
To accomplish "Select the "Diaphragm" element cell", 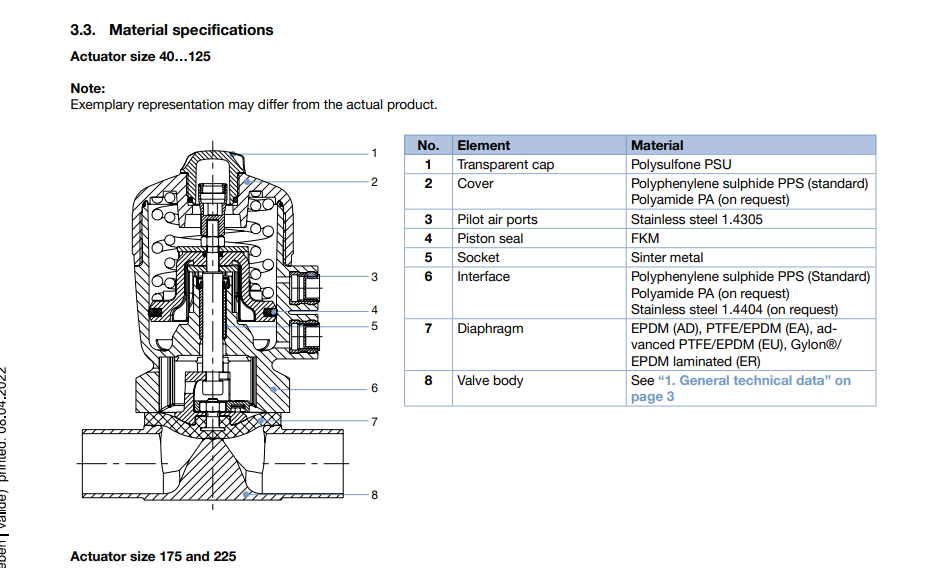I will [490, 328].
